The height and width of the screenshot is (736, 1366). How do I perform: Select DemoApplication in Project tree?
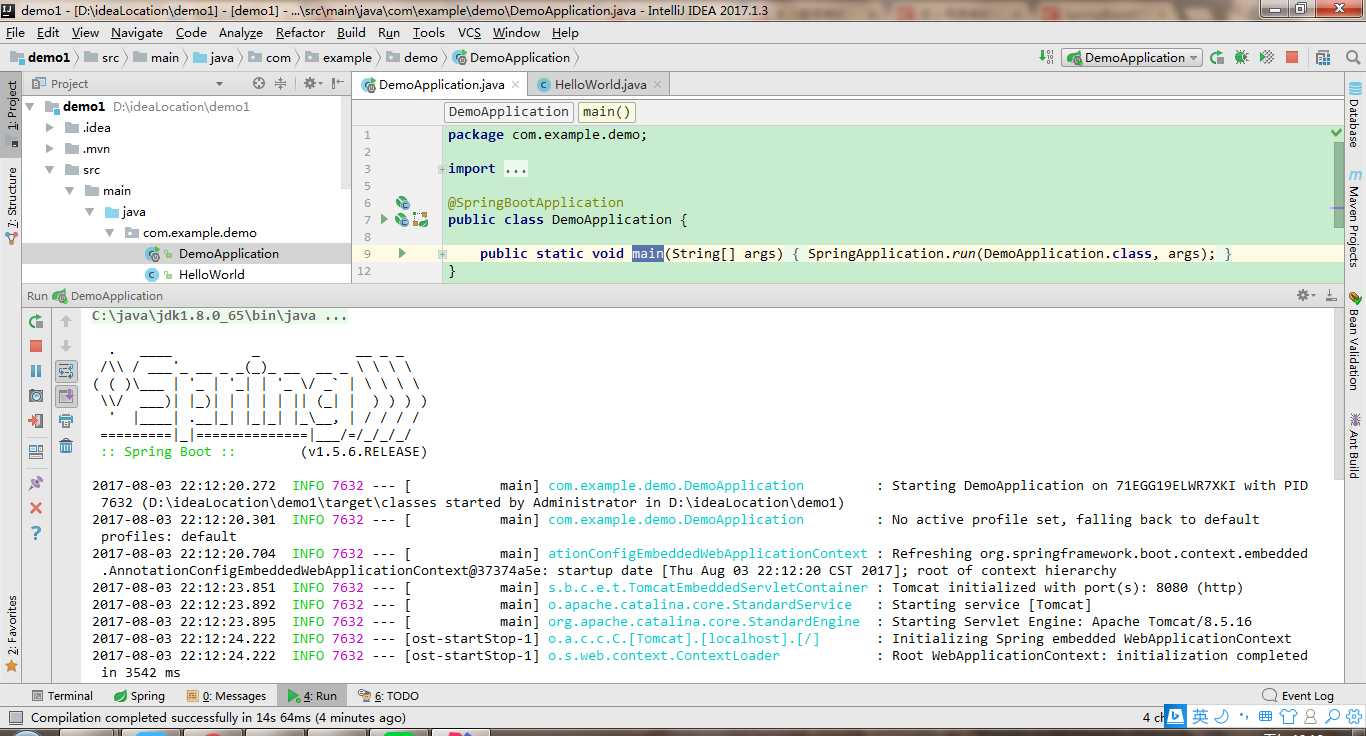[228, 254]
